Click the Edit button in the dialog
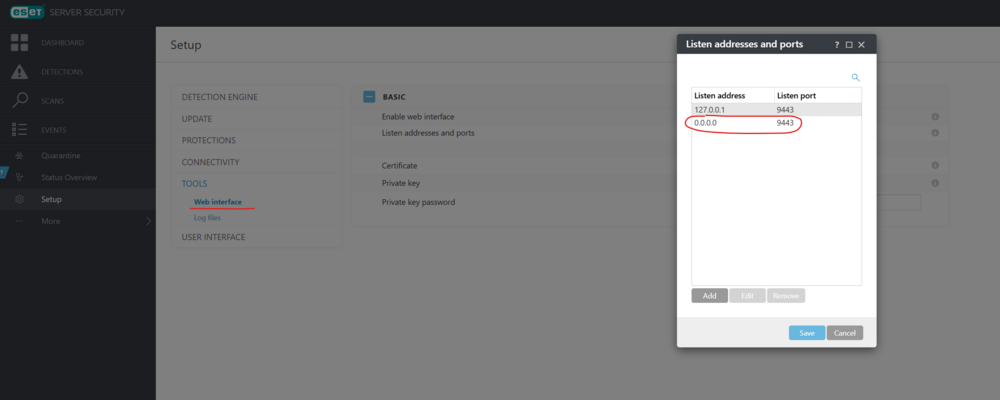The height and width of the screenshot is (400, 1000). click(x=747, y=296)
